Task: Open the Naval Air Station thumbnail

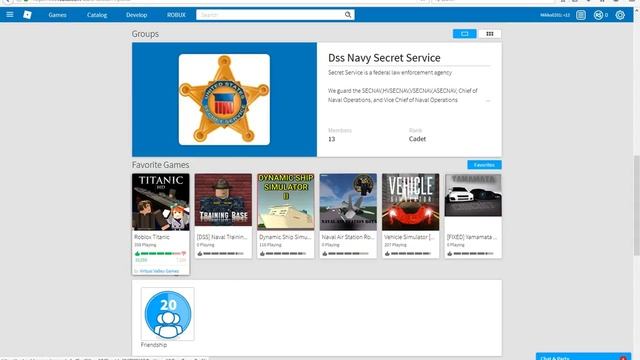Action: click(348, 202)
